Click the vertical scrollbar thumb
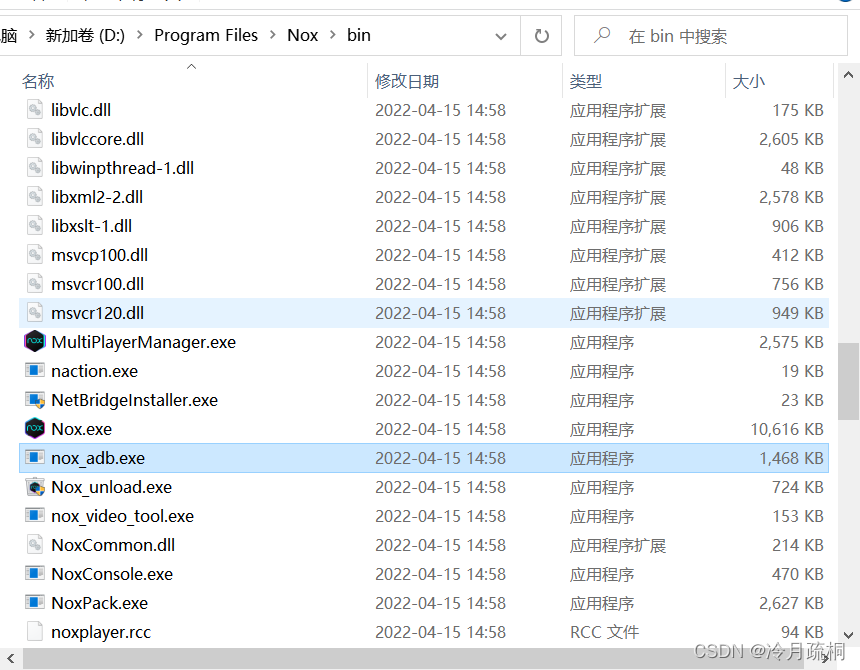 [x=848, y=381]
